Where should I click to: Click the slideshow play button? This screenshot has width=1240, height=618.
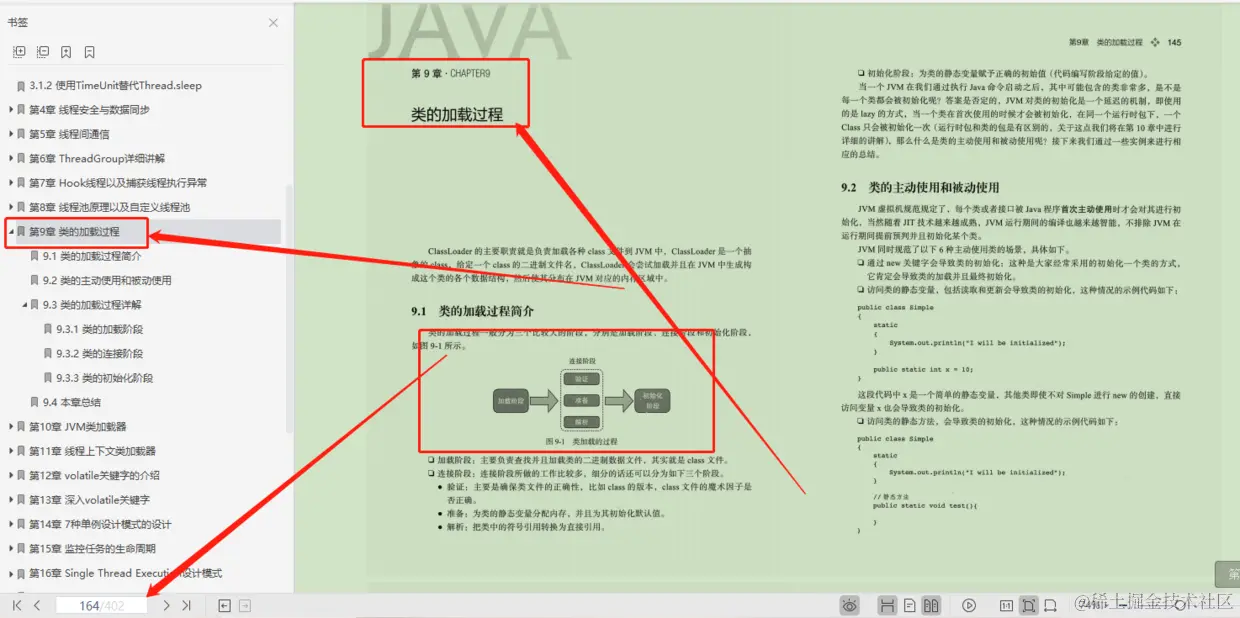(969, 605)
